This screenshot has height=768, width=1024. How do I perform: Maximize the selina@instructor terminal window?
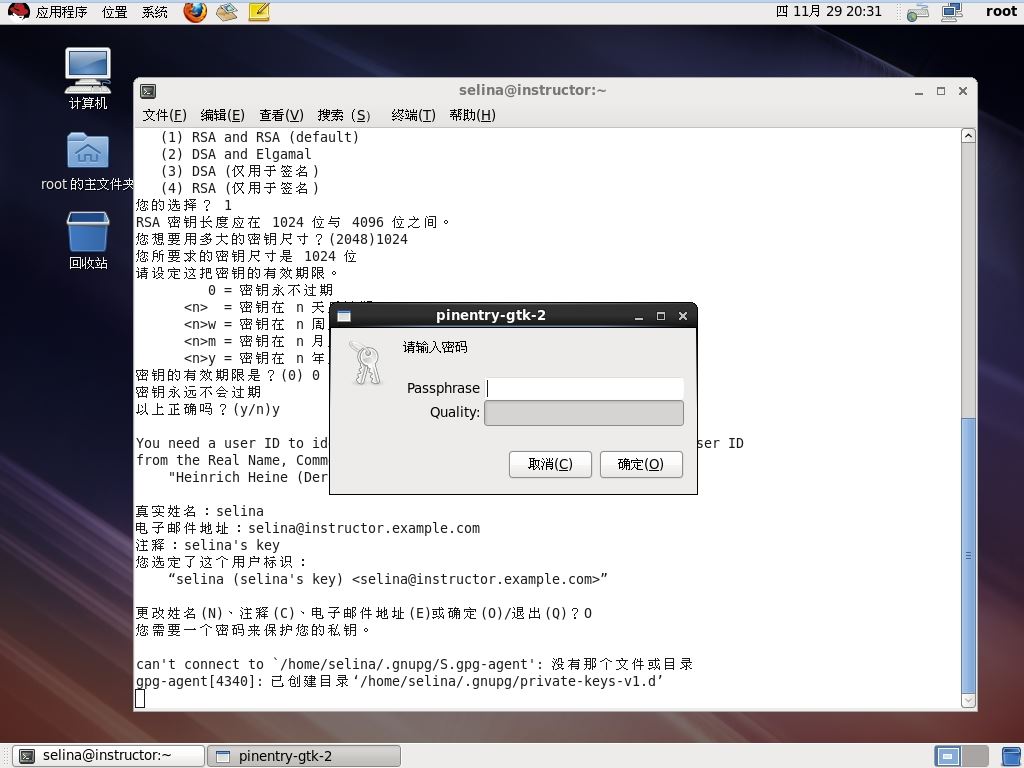click(940, 91)
